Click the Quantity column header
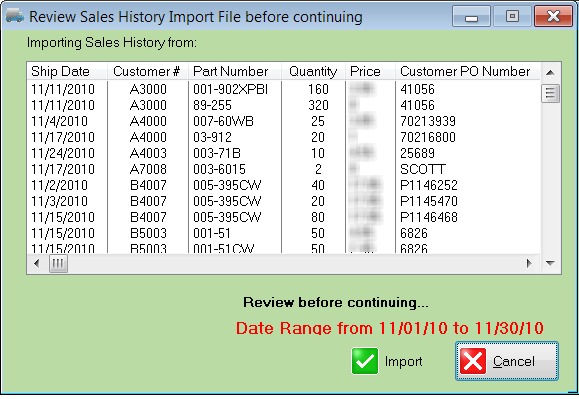This screenshot has width=579, height=399. pos(313,71)
